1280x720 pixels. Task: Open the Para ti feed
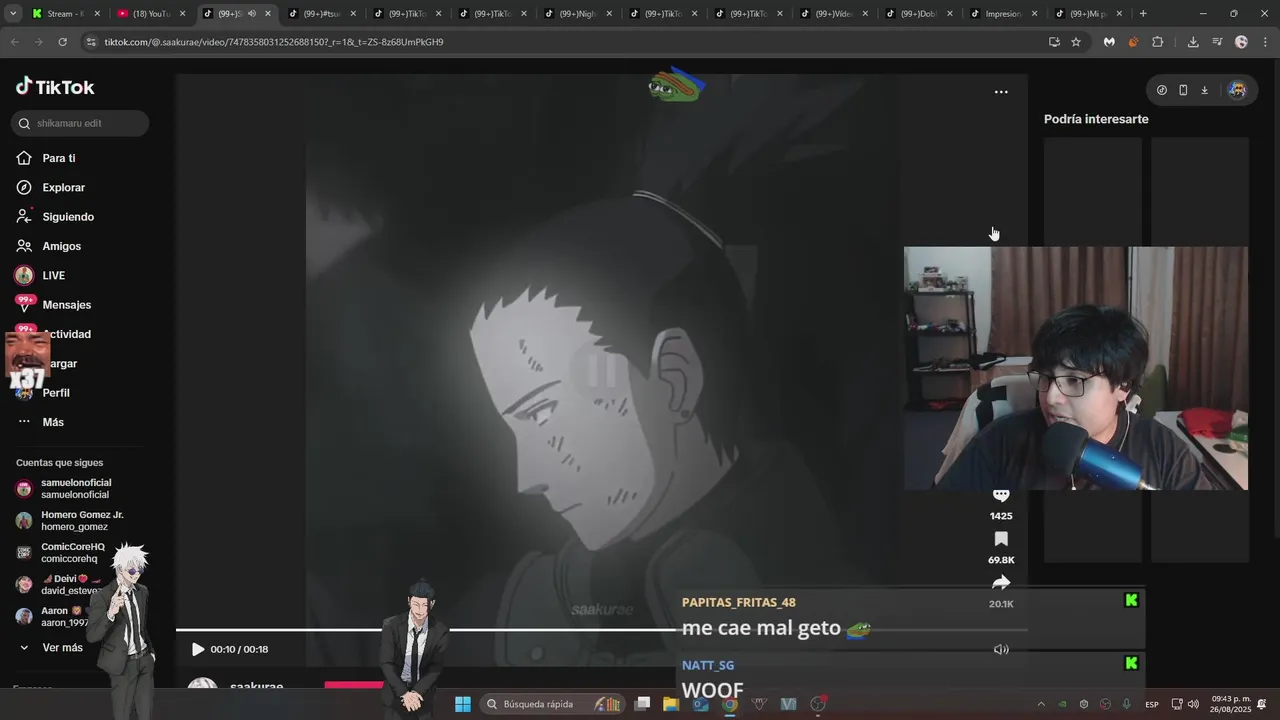[58, 158]
